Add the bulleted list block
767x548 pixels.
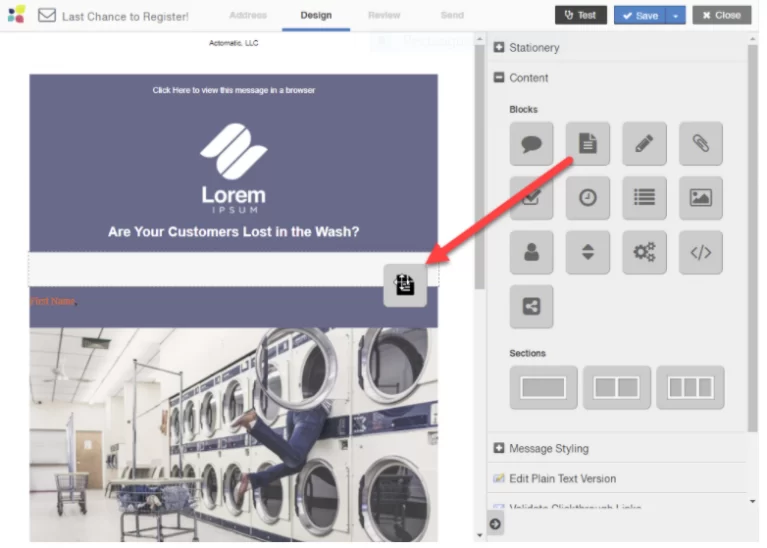[644, 198]
